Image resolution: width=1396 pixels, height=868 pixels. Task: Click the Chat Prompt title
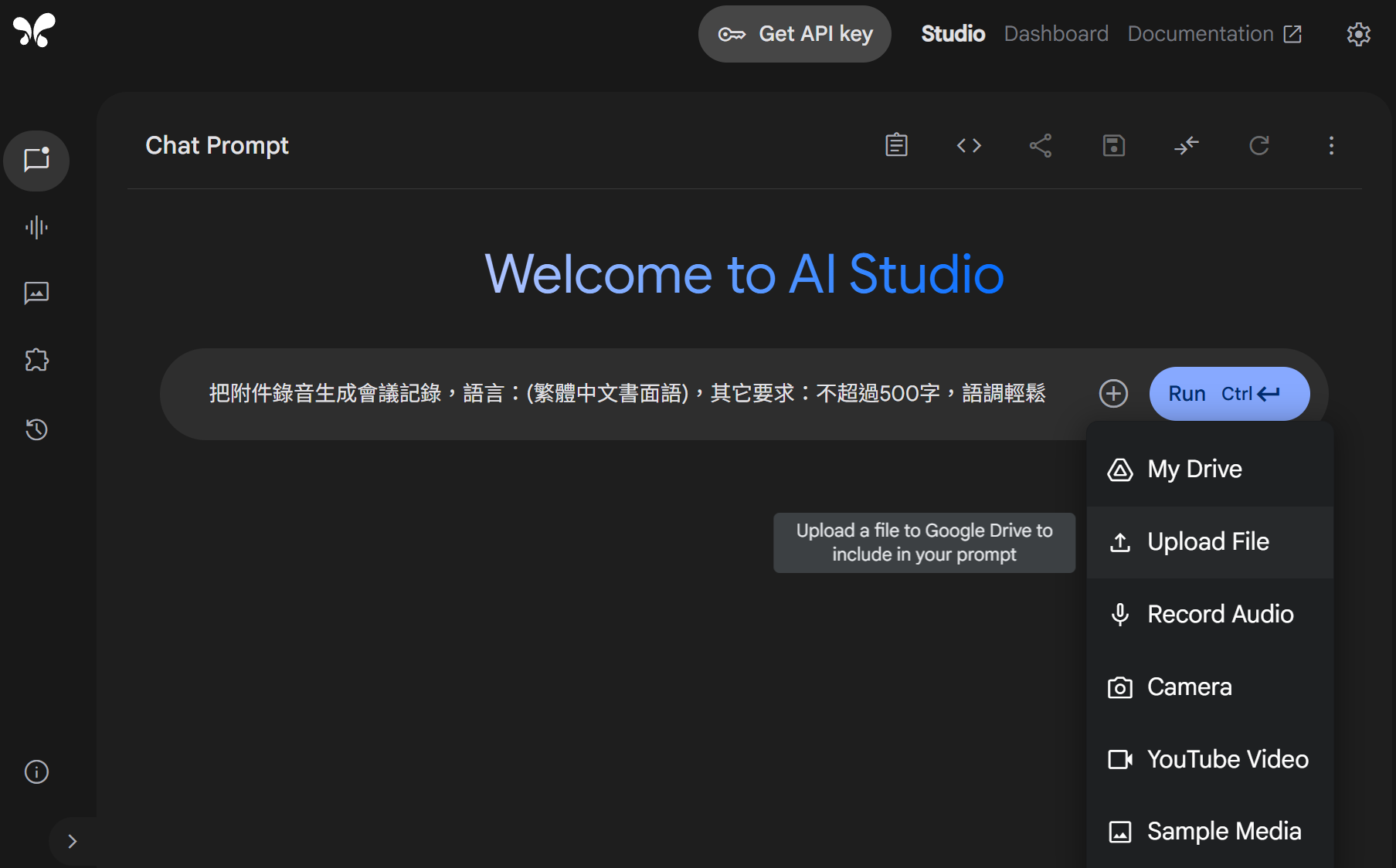tap(217, 145)
